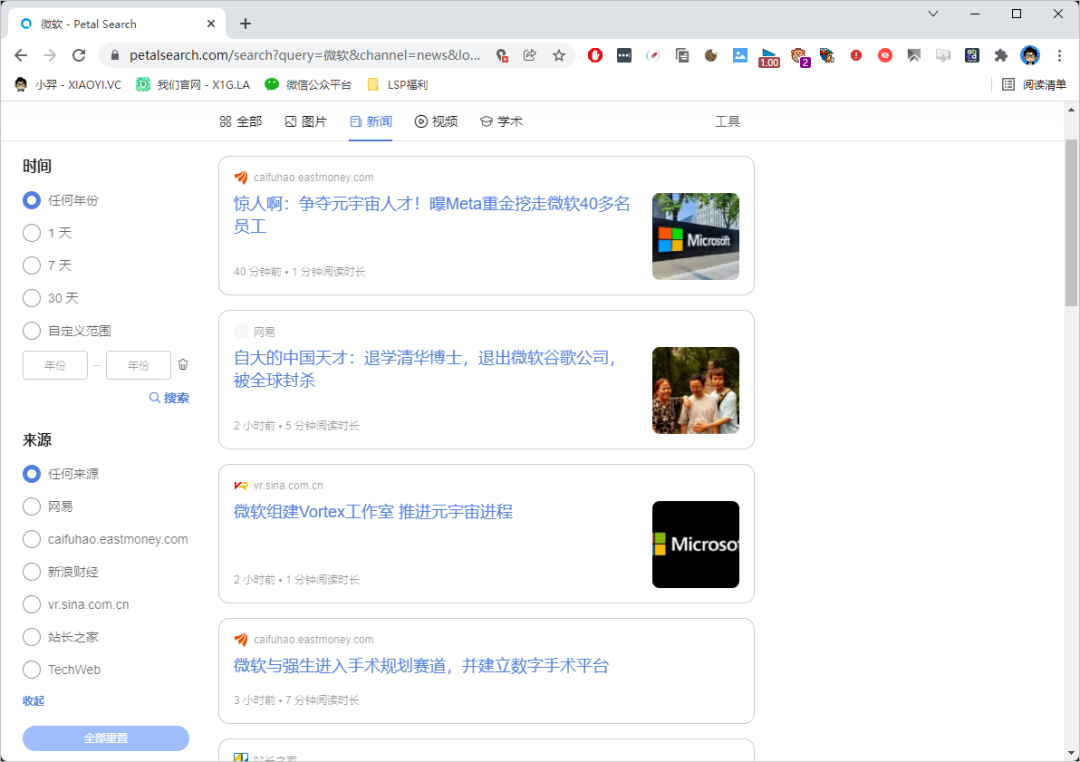Screen dimensions: 1080x762
Task: Open the Chrome extensions puzzle icon
Action: coord(1000,55)
